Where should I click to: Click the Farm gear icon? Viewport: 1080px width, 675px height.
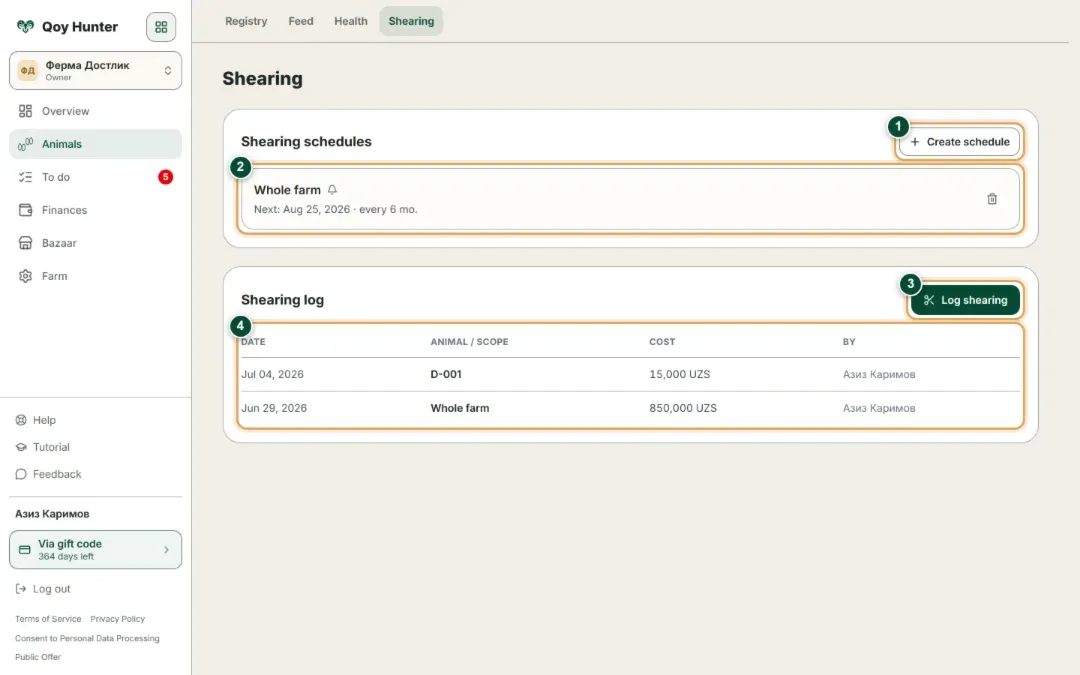coord(25,276)
